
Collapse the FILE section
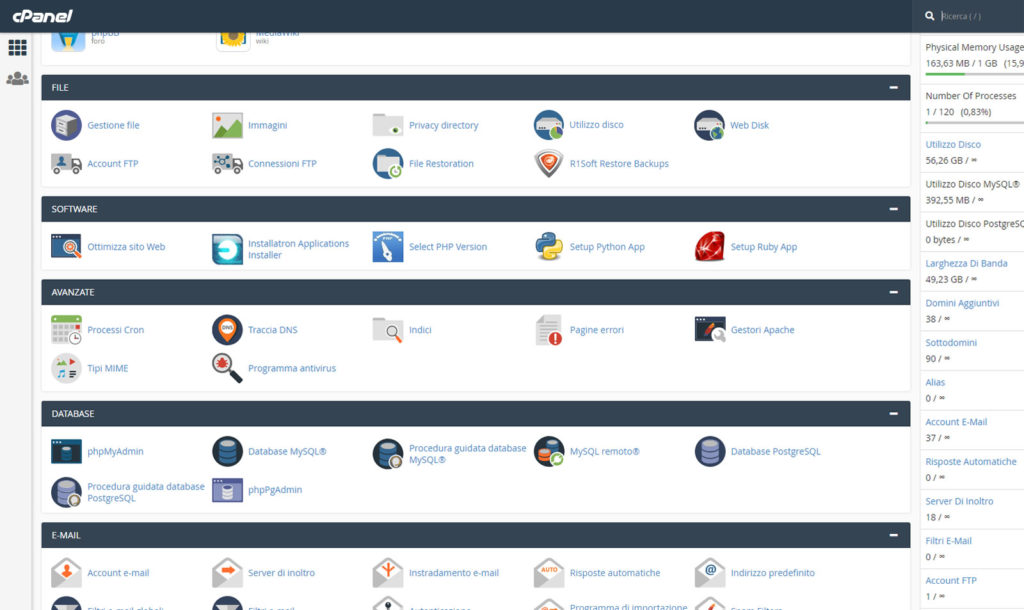pyautogui.click(x=893, y=88)
